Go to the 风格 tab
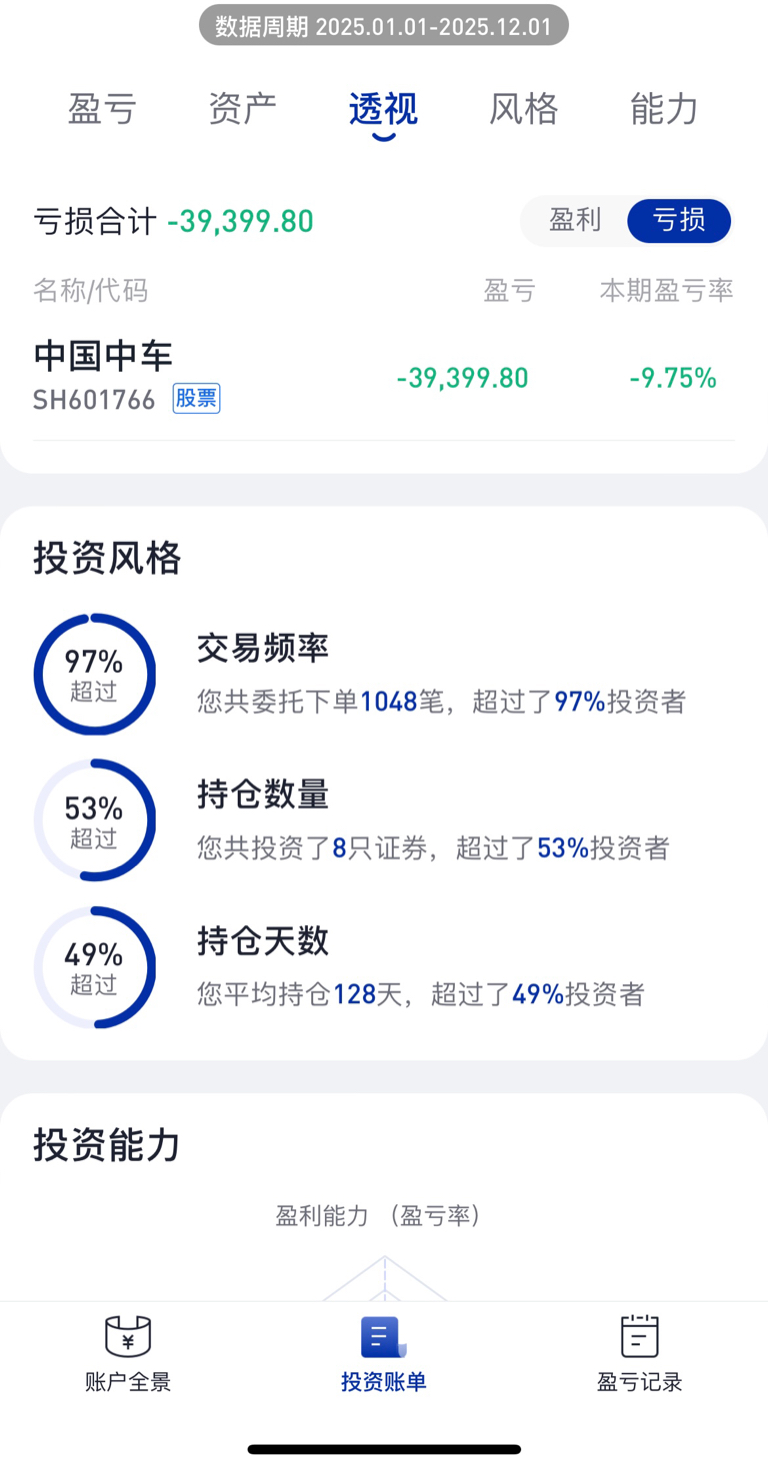The width and height of the screenshot is (768, 1470). (524, 108)
